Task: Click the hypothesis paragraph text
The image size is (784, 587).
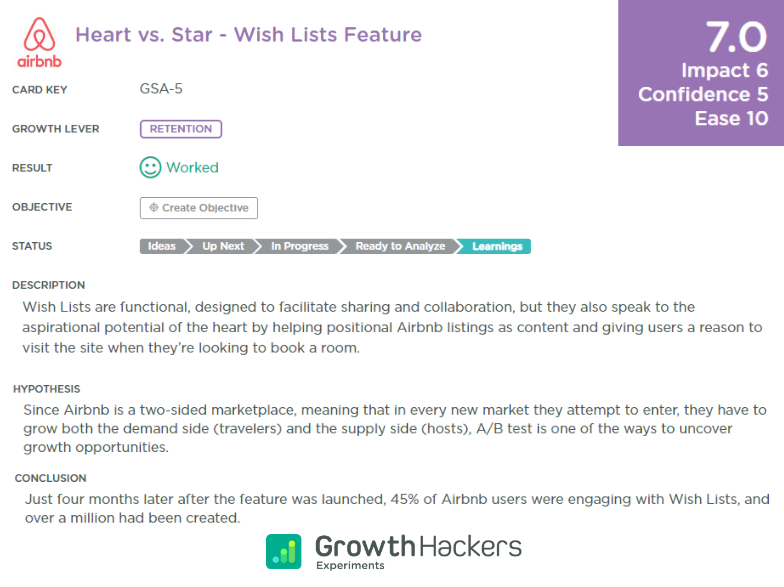Action: pyautogui.click(x=394, y=428)
